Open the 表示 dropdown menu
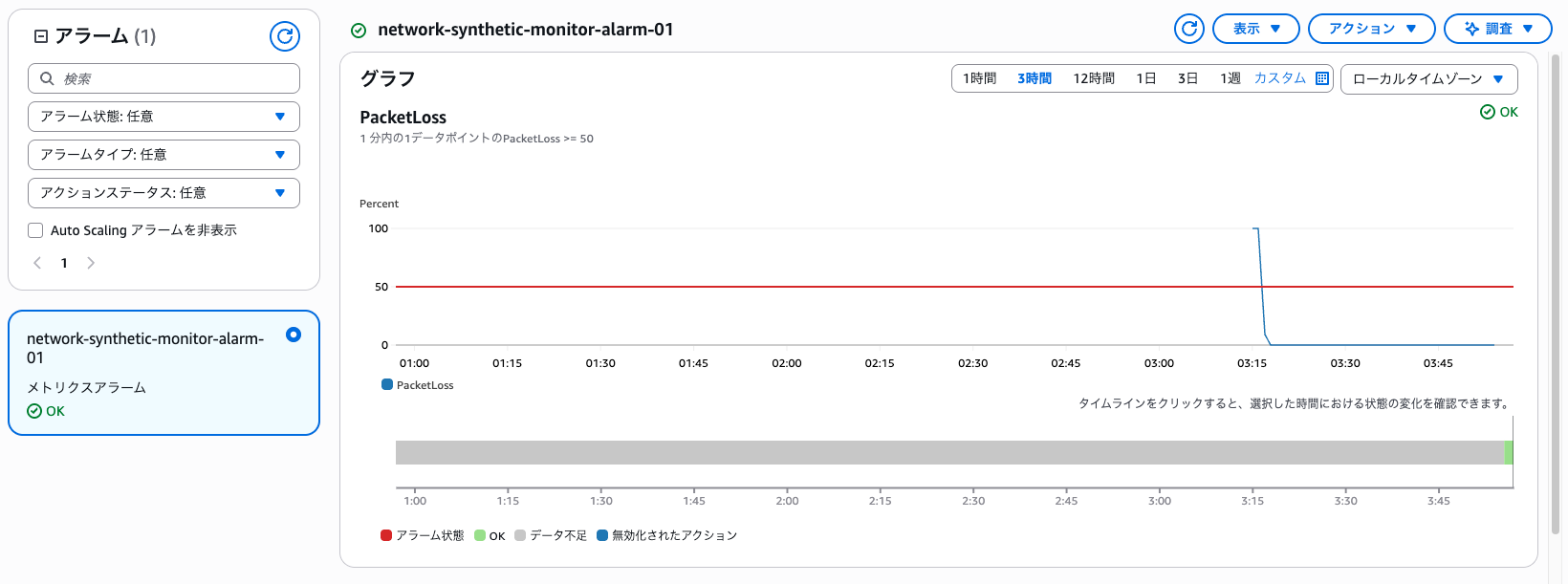This screenshot has width=1568, height=584. click(1256, 29)
